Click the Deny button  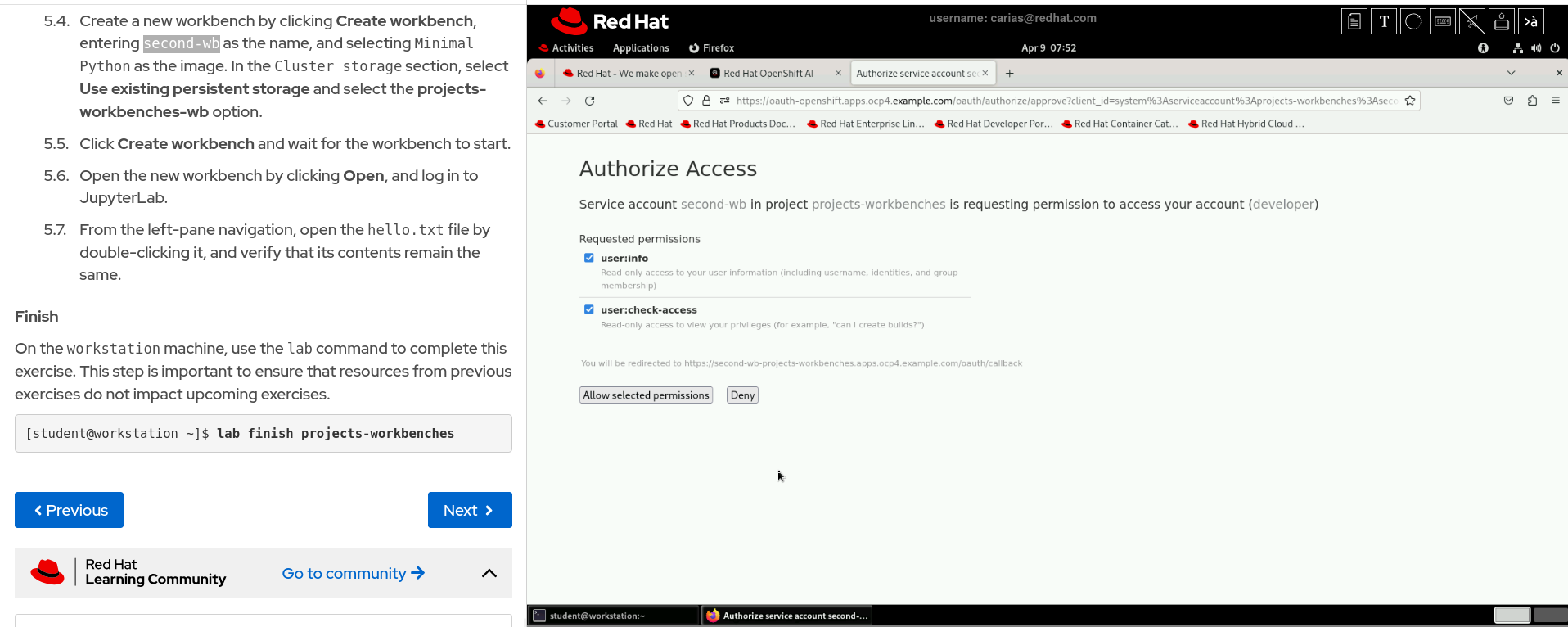coord(742,395)
